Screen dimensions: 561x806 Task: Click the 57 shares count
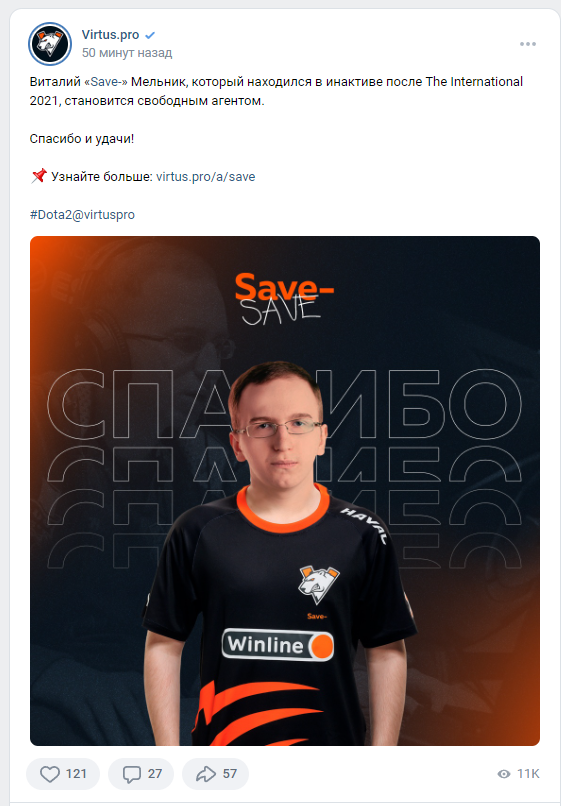tap(230, 774)
